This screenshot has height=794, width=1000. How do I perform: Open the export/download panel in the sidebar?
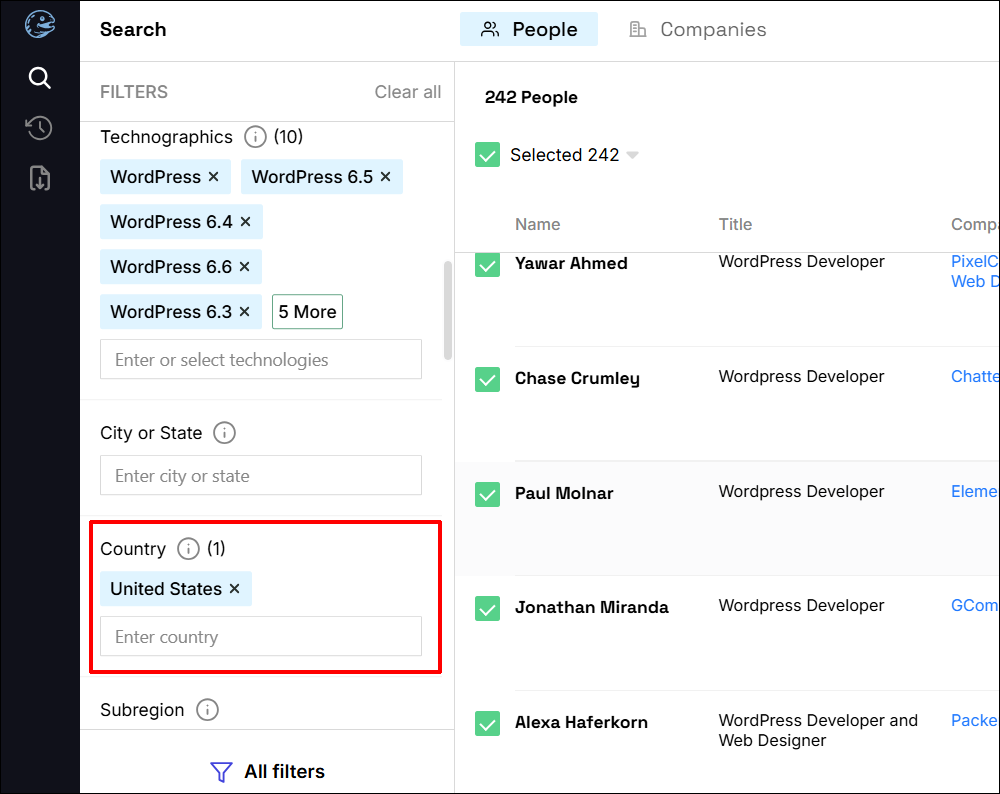pyautogui.click(x=39, y=178)
